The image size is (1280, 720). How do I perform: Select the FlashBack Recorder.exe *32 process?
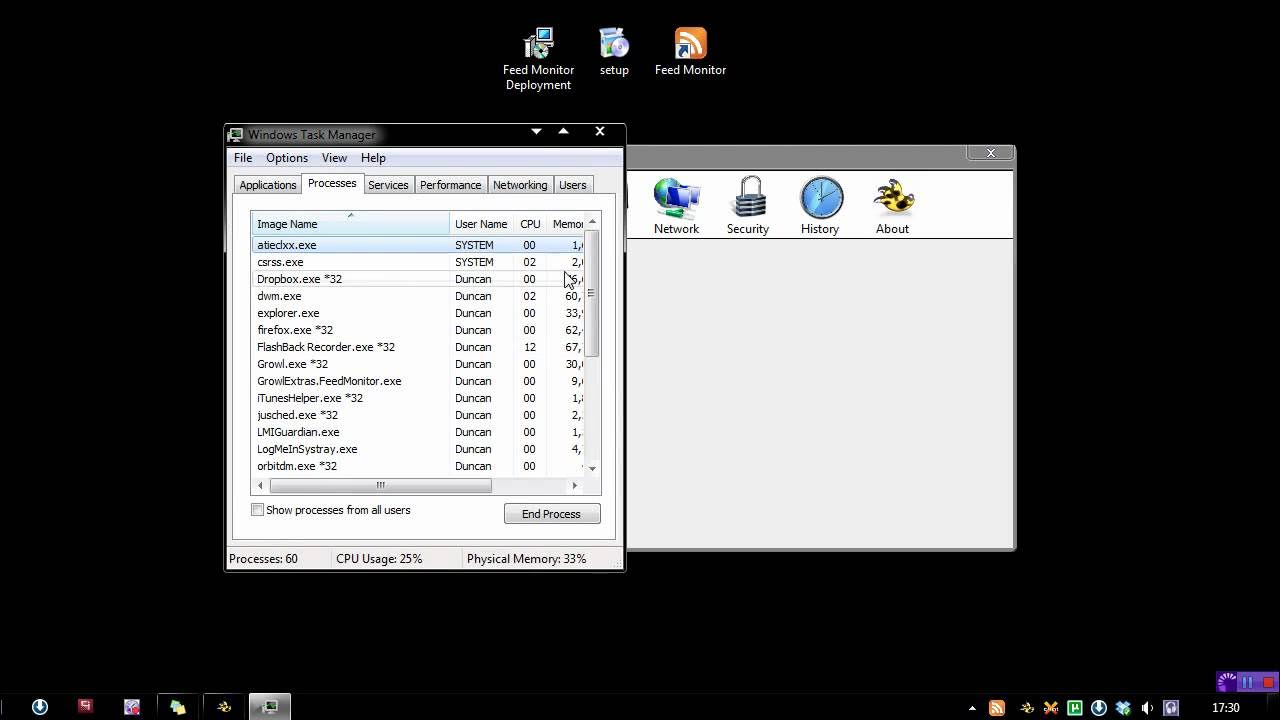[418, 347]
